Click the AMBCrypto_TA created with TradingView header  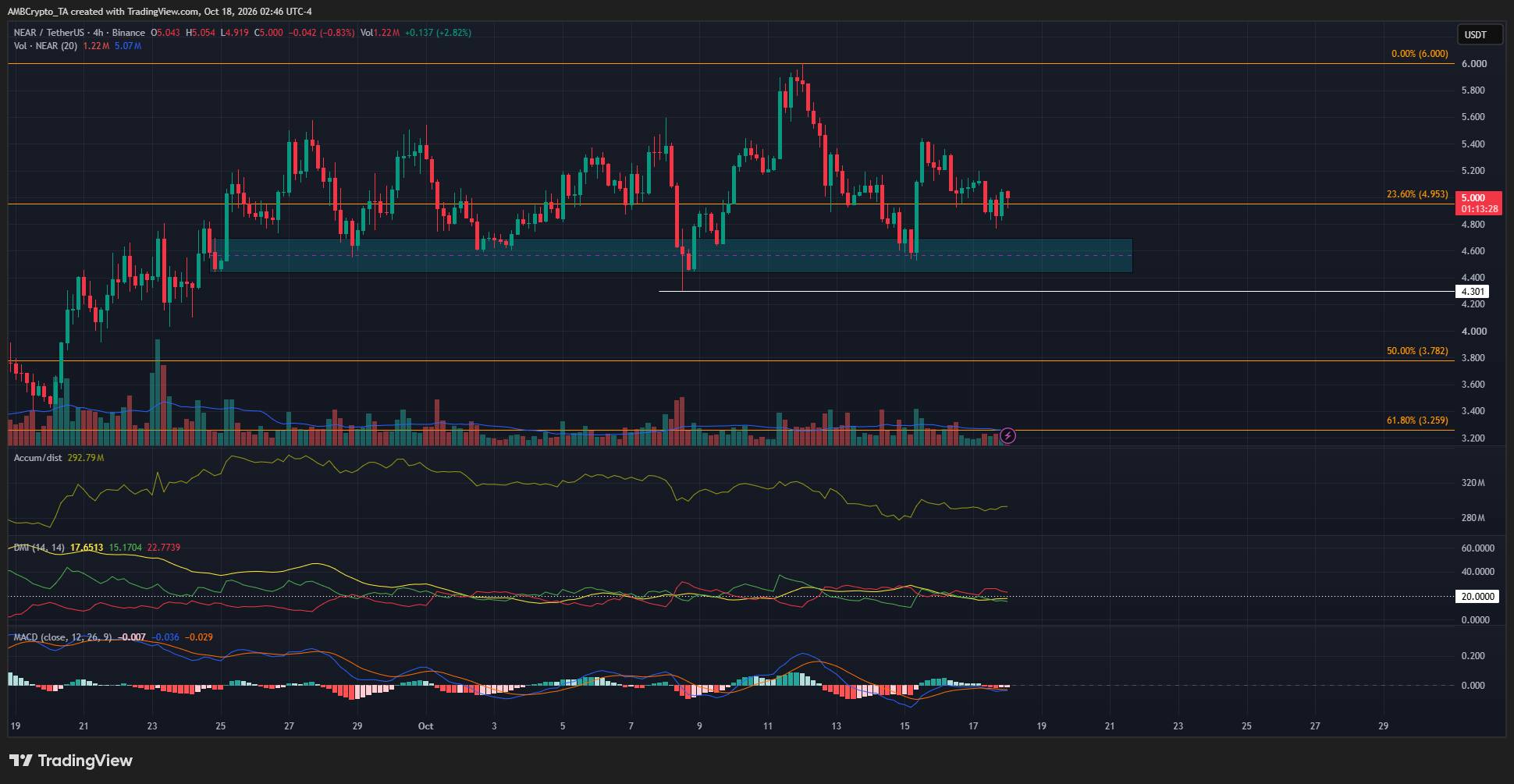(160, 11)
